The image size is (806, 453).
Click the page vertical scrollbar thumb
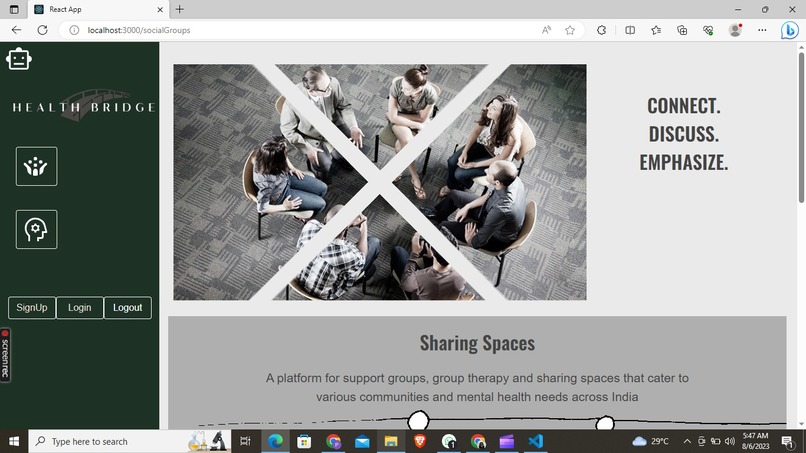[x=801, y=128]
